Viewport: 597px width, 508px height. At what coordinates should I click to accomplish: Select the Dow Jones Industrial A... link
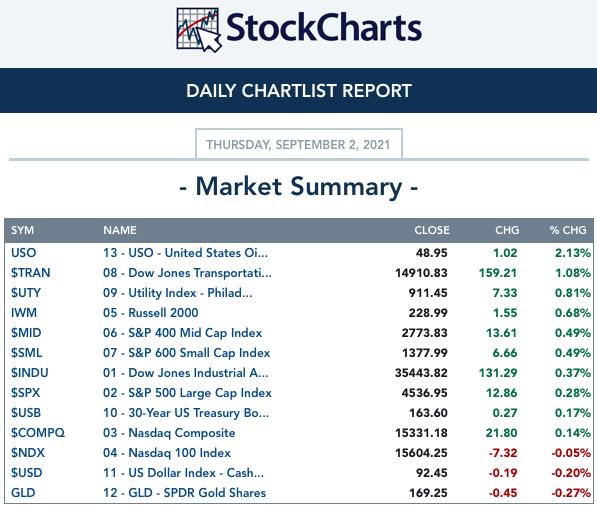[x=185, y=373]
